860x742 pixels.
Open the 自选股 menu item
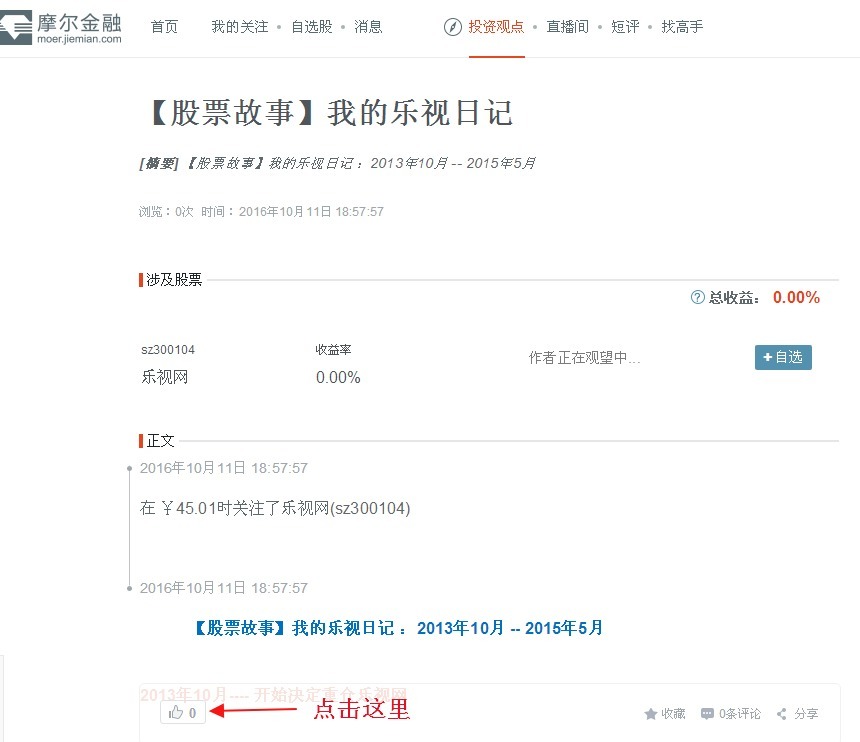click(312, 26)
